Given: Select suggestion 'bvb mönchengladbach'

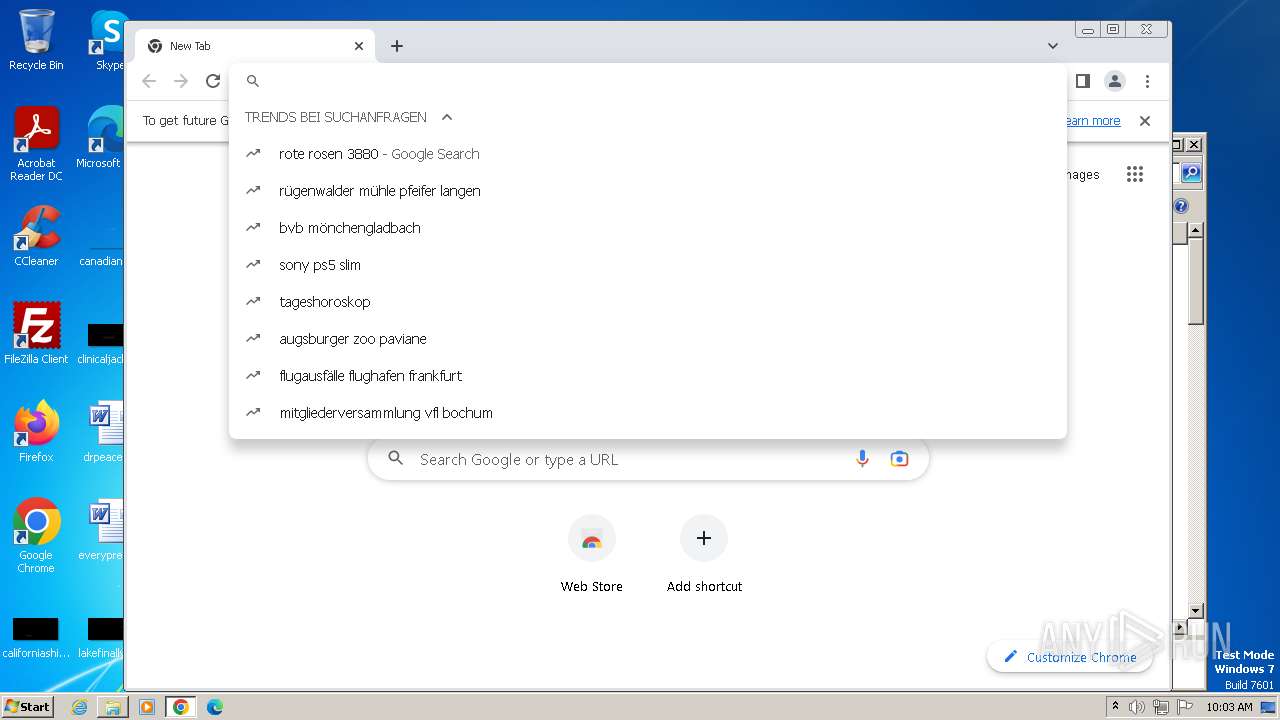Looking at the screenshot, I should point(648,228).
